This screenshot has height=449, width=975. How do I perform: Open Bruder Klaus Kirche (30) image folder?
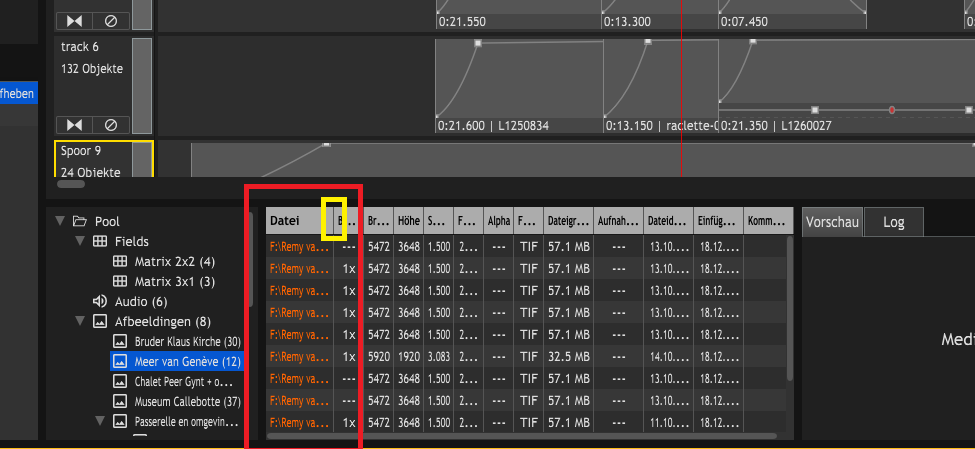176,341
